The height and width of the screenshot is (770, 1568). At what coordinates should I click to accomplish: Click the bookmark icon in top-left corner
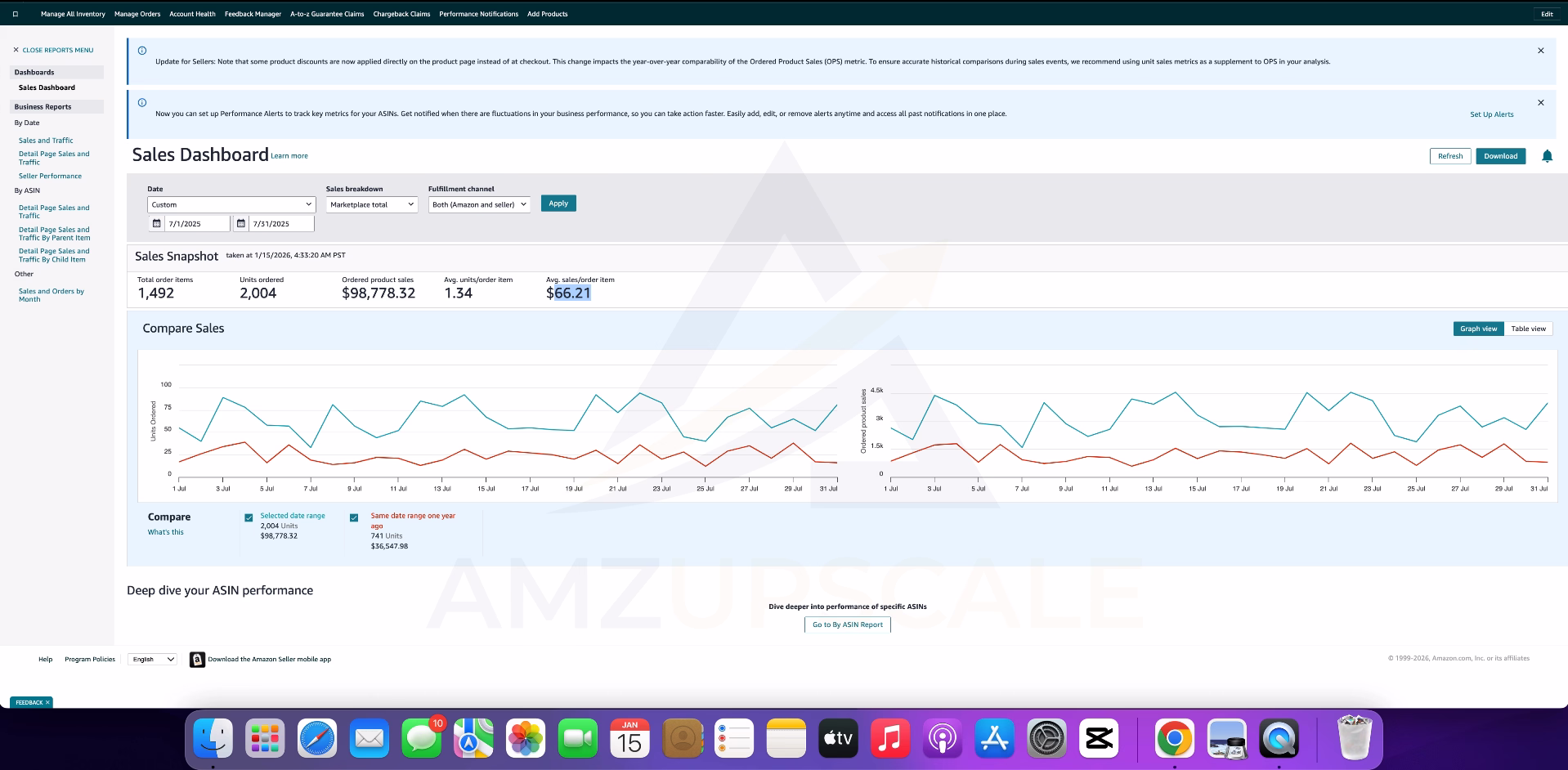tap(16, 14)
